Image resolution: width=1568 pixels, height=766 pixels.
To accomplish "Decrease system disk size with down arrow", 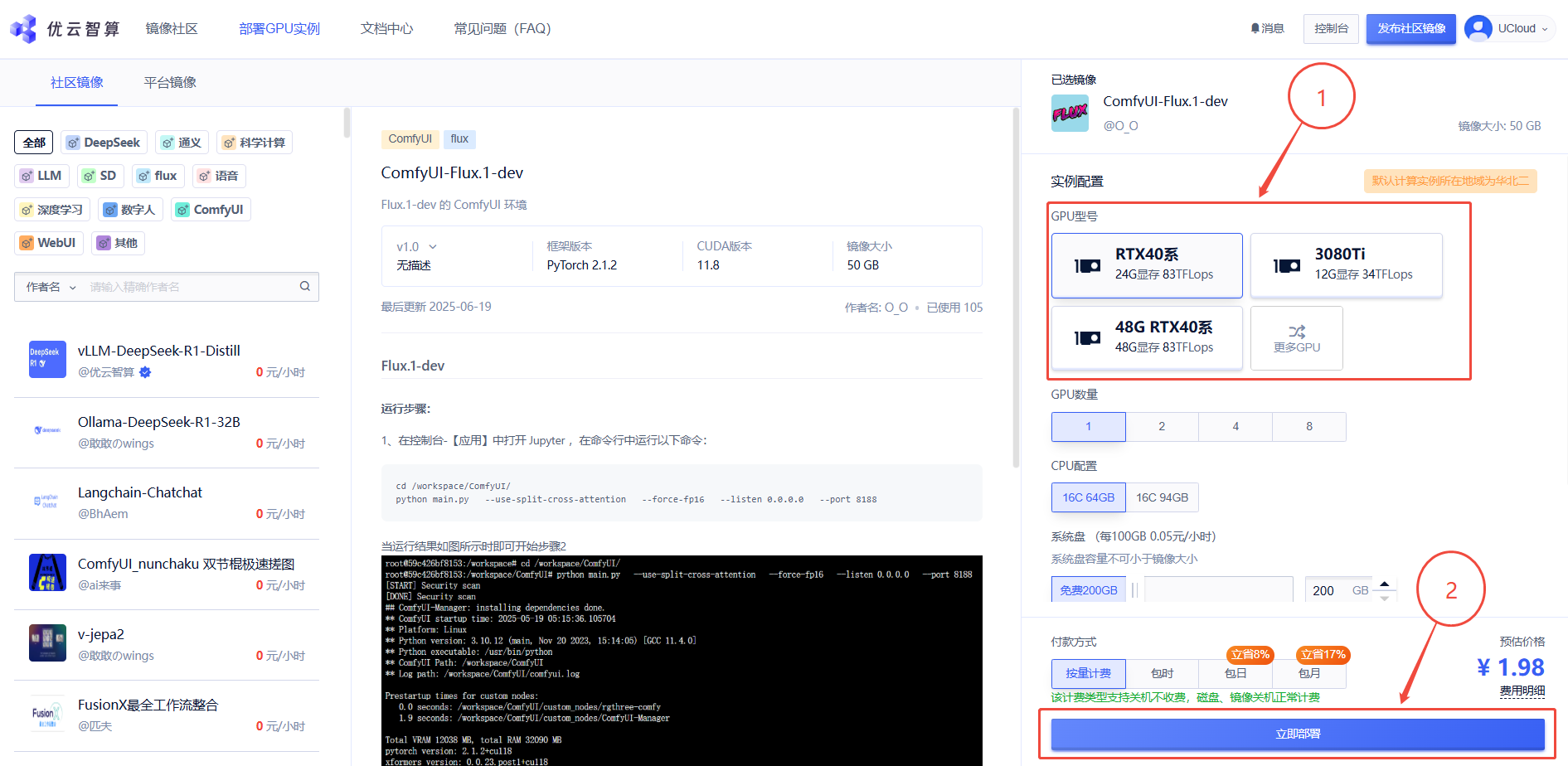I will tap(1384, 597).
